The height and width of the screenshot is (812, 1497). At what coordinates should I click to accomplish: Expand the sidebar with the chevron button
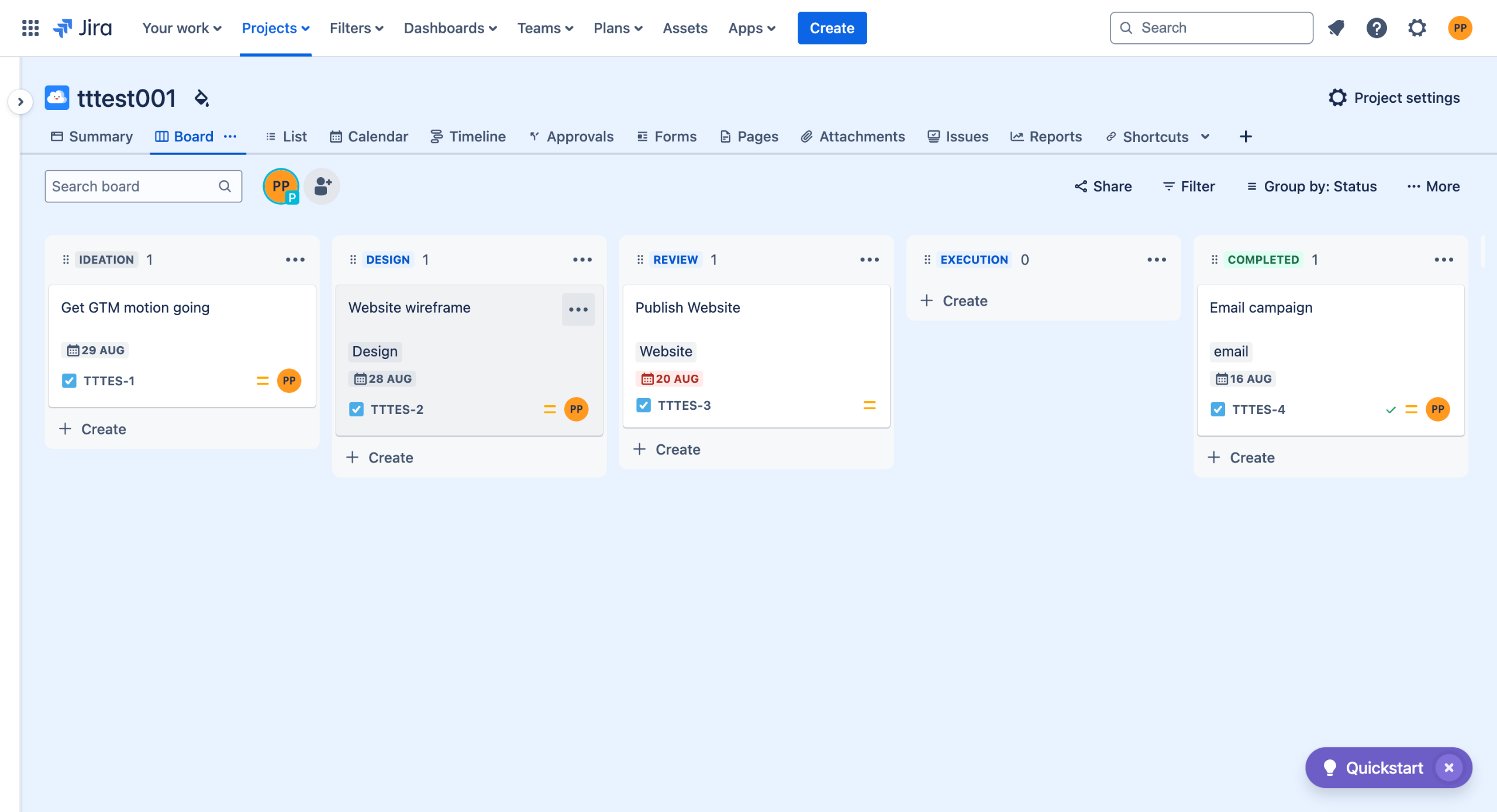[20, 102]
